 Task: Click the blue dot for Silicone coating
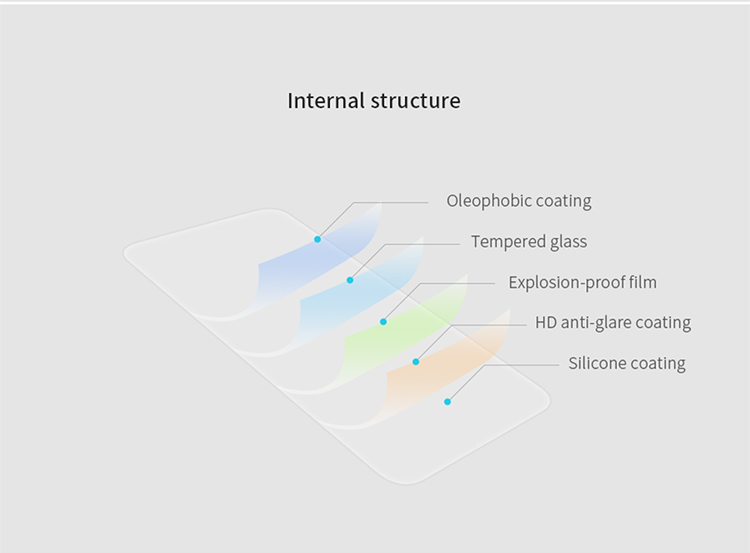pos(447,402)
